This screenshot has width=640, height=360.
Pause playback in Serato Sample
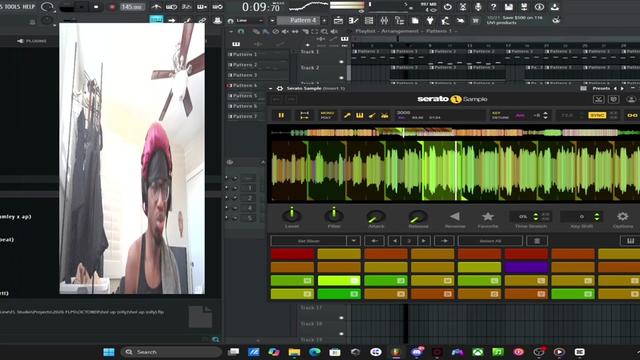point(281,116)
